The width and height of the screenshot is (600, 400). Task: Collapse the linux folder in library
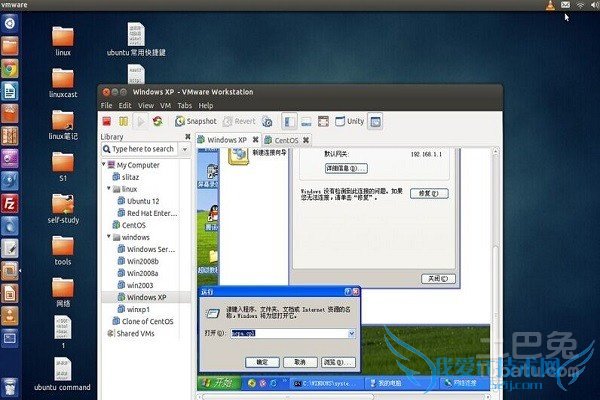coord(109,188)
